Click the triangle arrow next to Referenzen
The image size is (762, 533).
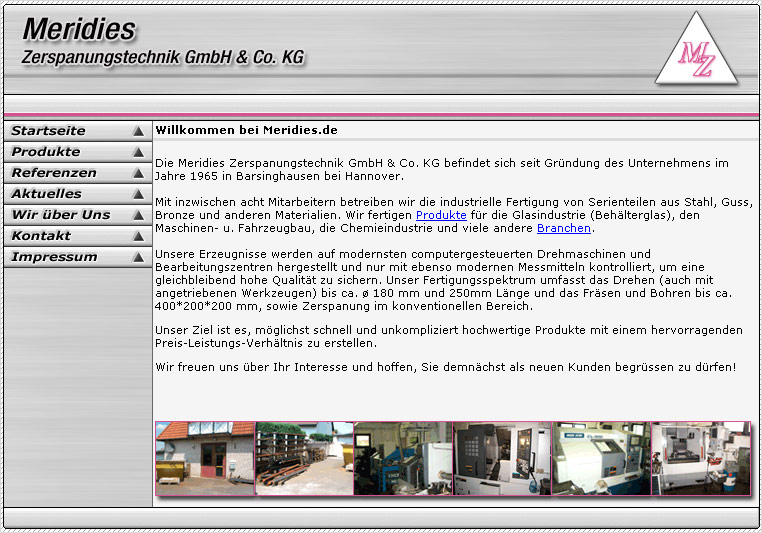coord(139,173)
